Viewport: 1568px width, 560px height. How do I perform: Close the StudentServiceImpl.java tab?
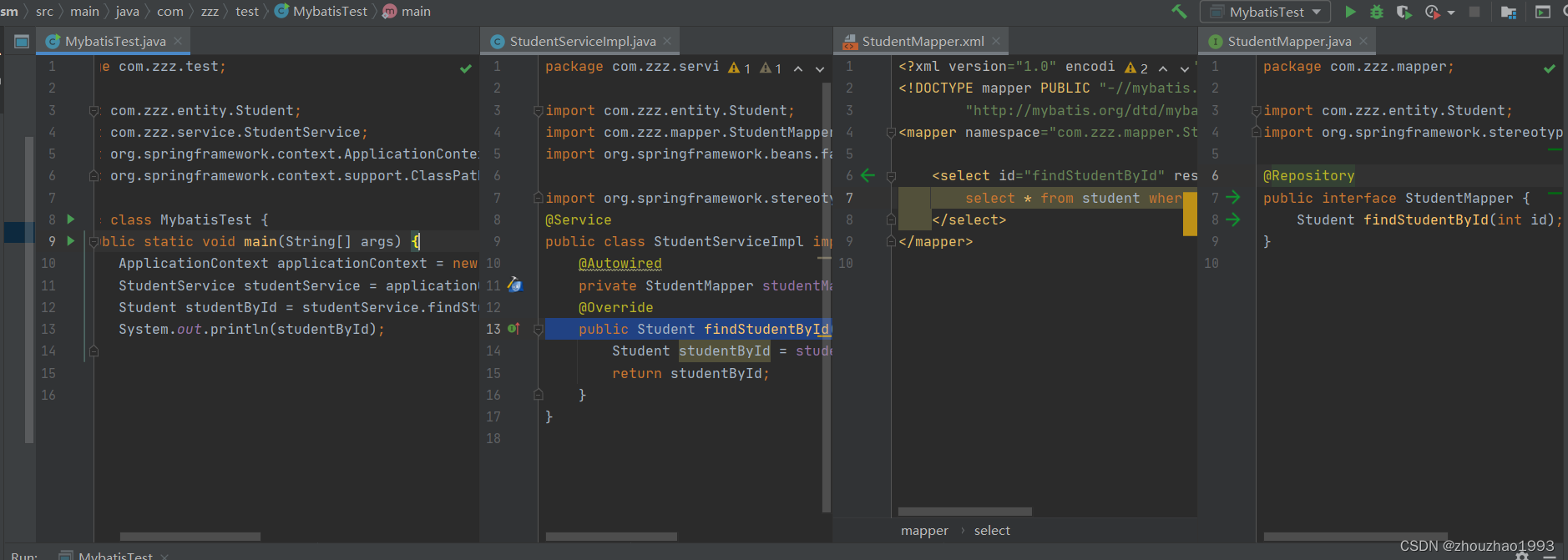[667, 41]
